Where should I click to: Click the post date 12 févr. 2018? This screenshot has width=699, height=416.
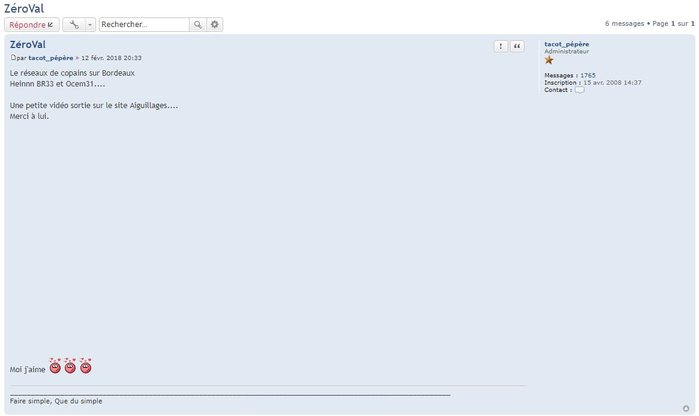tap(111, 58)
